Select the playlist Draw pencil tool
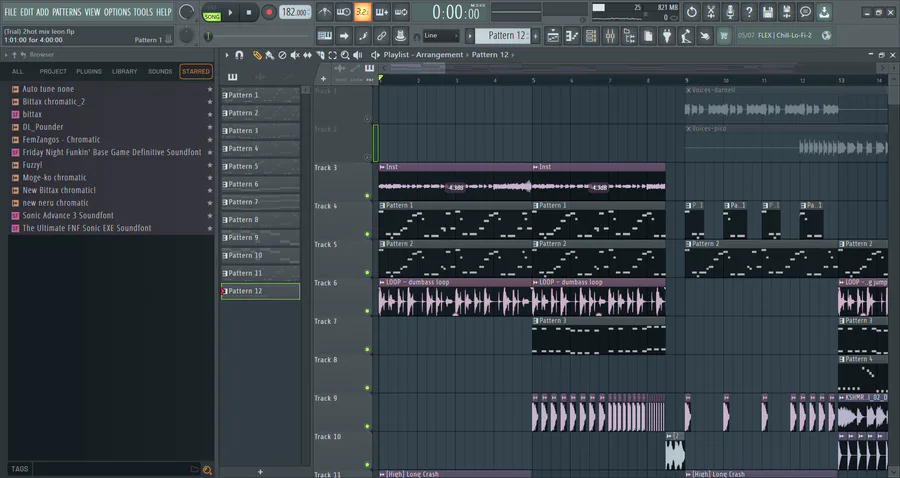Screen dimensions: 900x478 (257, 55)
